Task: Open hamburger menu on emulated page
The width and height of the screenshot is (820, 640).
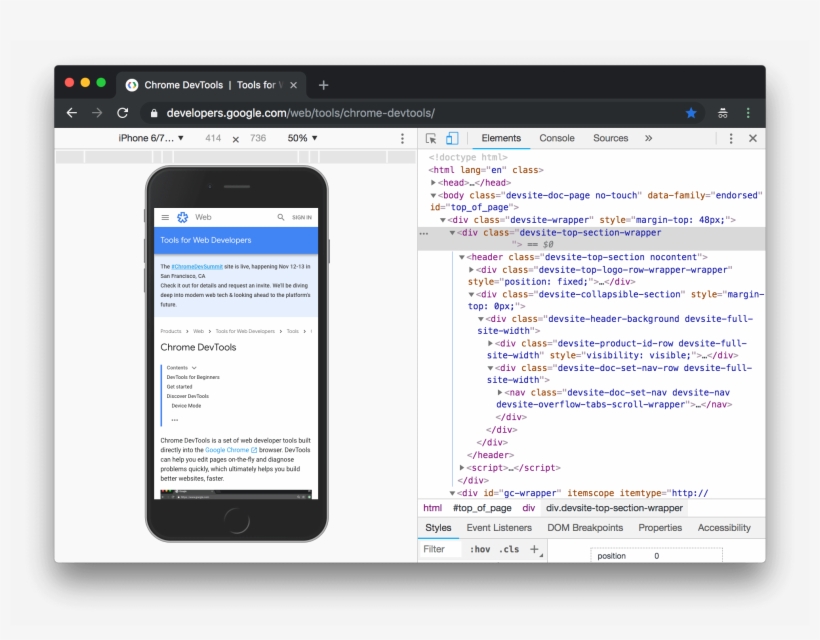Action: (x=165, y=218)
